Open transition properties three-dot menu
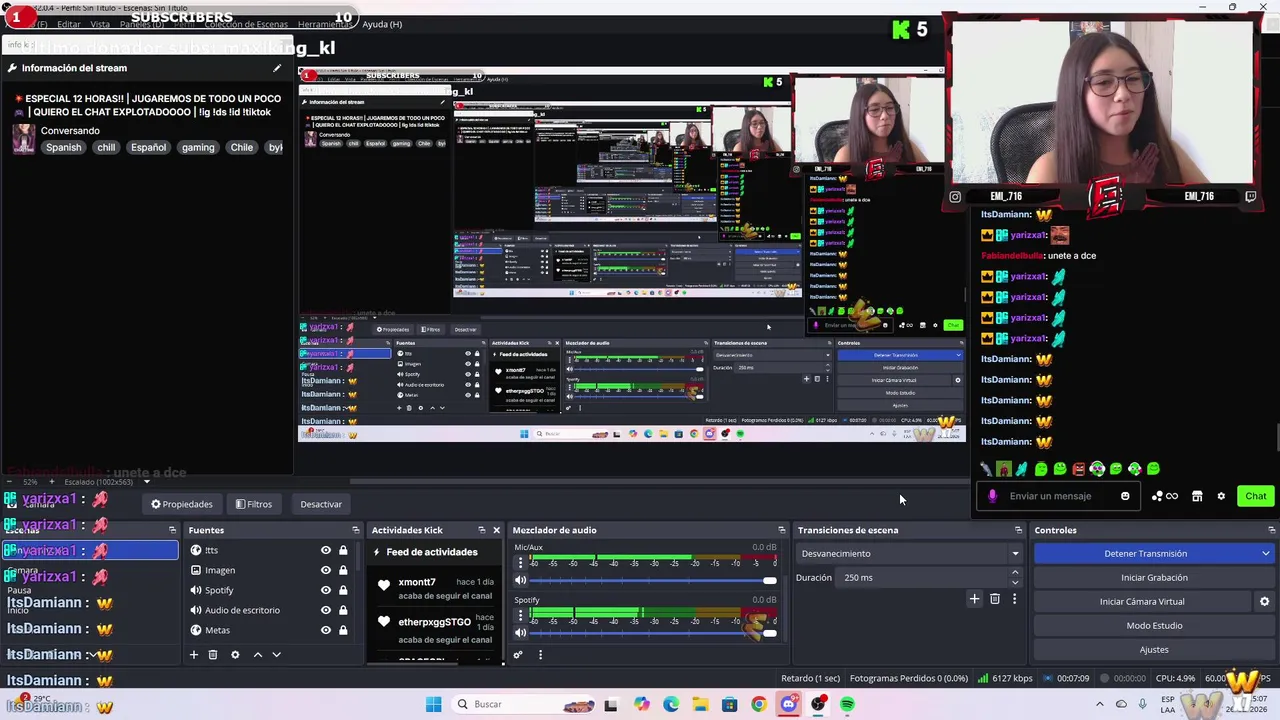Image resolution: width=1280 pixels, height=720 pixels. point(1014,599)
